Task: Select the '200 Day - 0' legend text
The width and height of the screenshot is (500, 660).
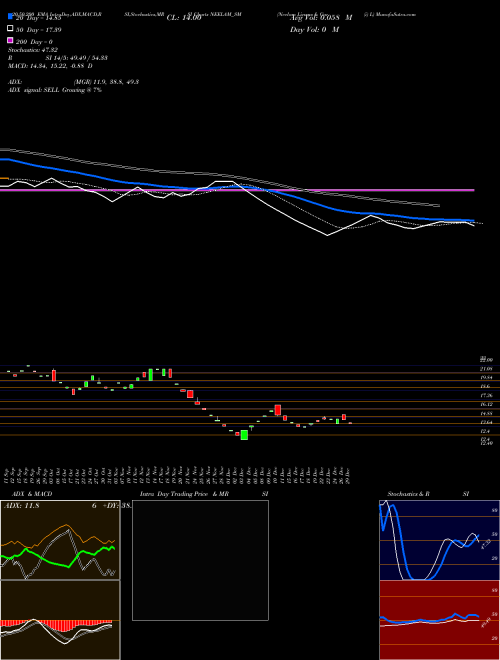Action: [x=34, y=42]
